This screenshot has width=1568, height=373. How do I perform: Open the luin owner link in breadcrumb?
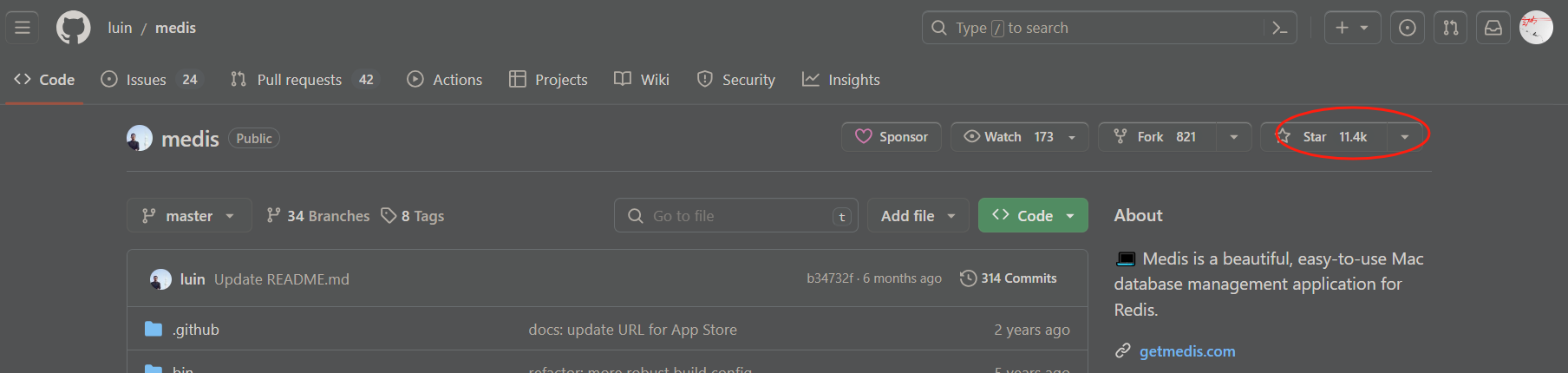point(120,28)
